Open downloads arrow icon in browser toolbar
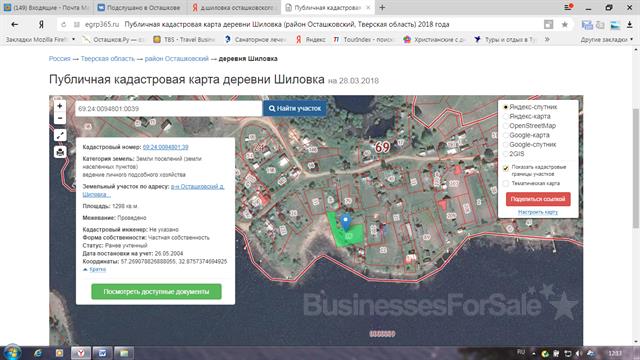640x360 pixels. [630, 24]
